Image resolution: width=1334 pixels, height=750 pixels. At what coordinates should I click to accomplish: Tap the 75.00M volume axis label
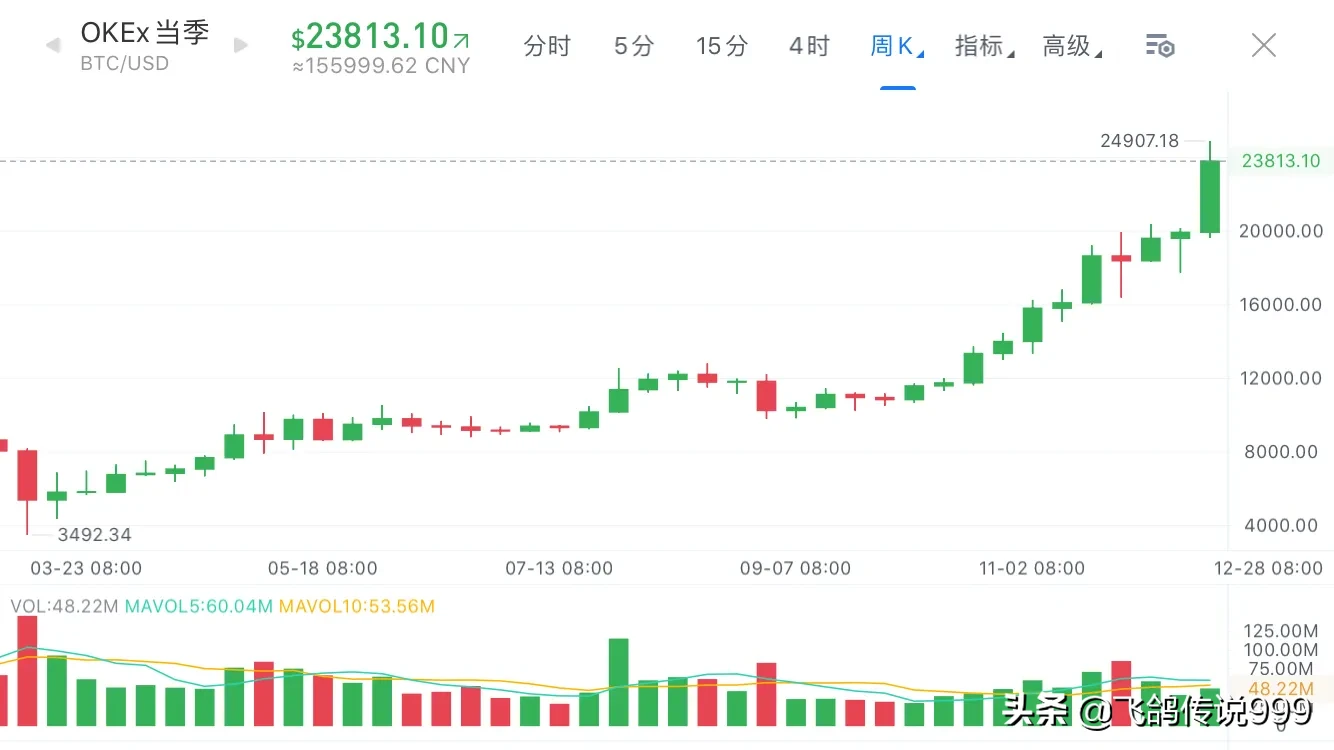click(1283, 669)
